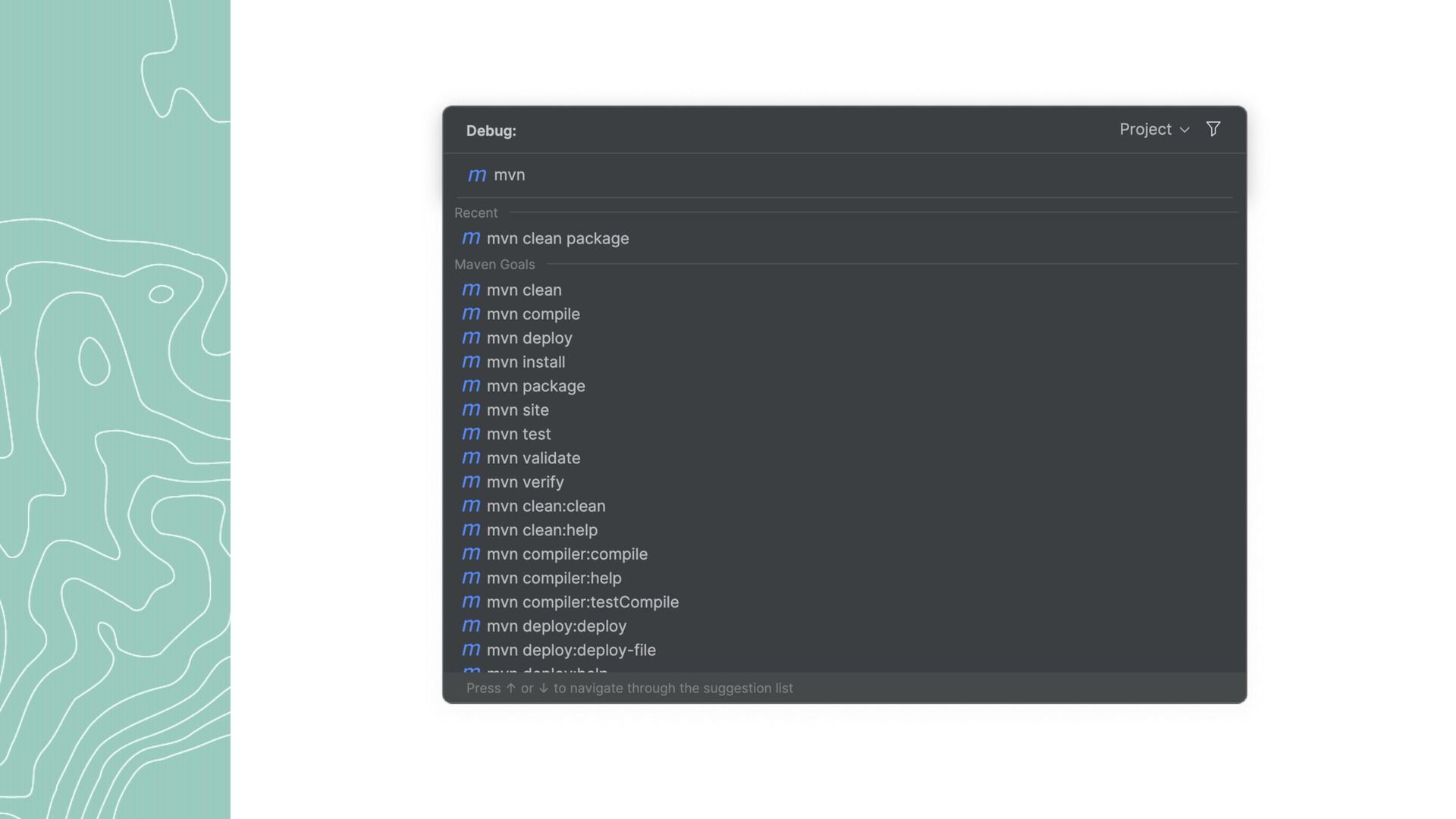This screenshot has height=819, width=1456.
Task: Run the mvn install suggestion
Action: (526, 362)
